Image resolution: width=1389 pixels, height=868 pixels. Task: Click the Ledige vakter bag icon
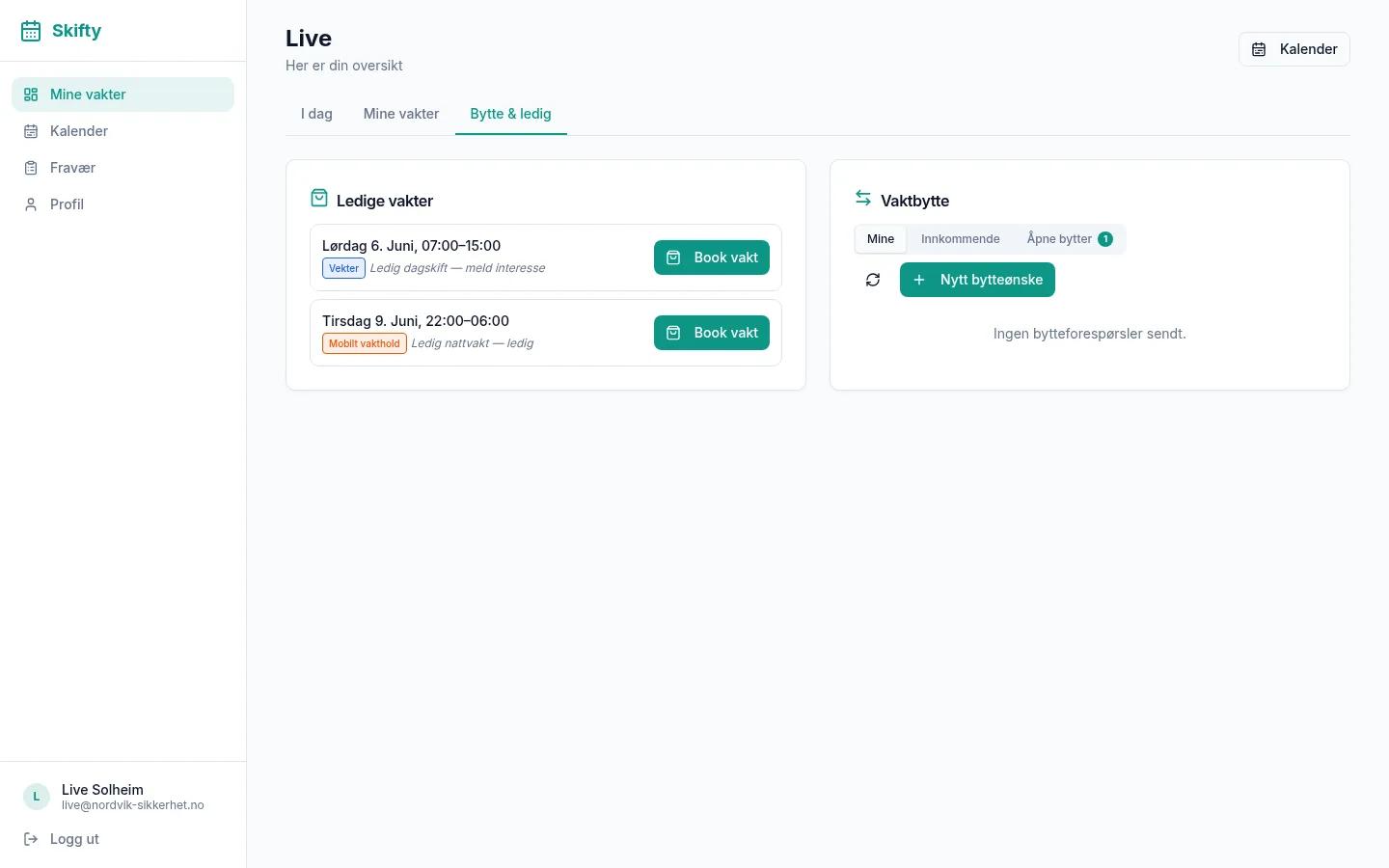coord(319,198)
